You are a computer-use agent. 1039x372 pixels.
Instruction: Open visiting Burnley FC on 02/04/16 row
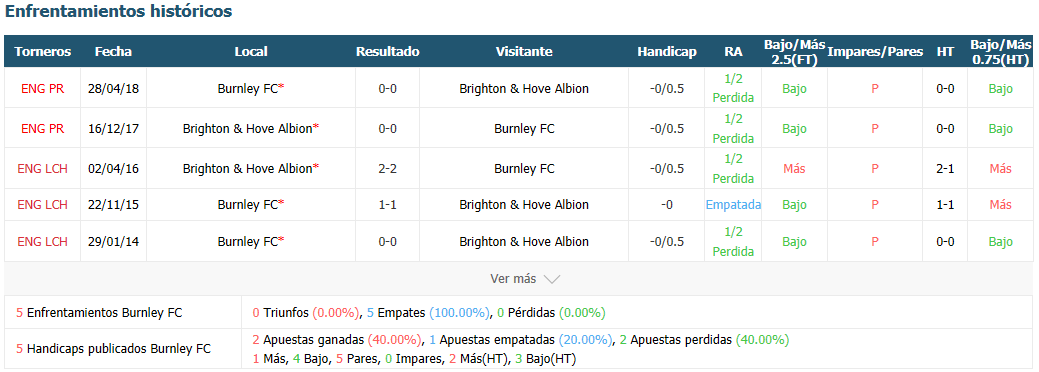tap(524, 168)
